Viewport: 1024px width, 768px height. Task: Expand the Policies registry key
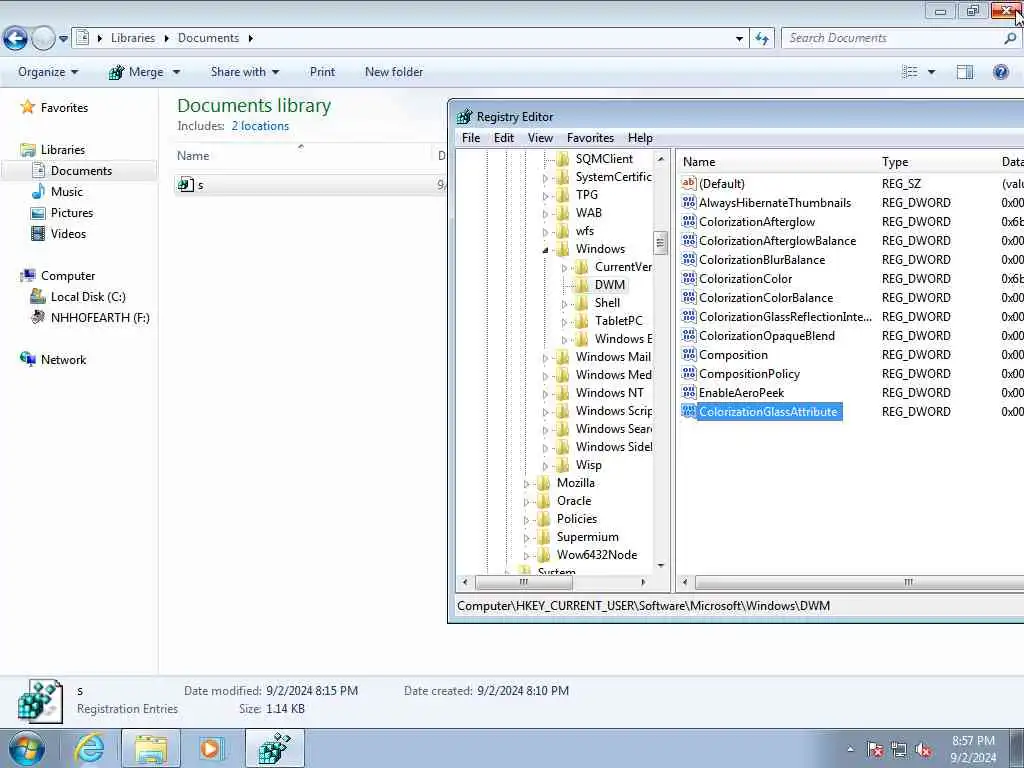point(526,520)
